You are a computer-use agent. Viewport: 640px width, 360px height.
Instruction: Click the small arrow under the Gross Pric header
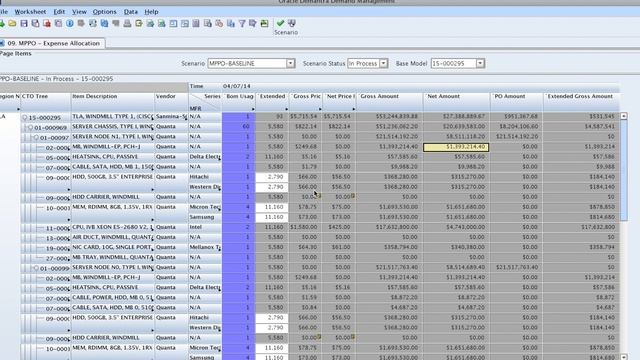[x=320, y=109]
